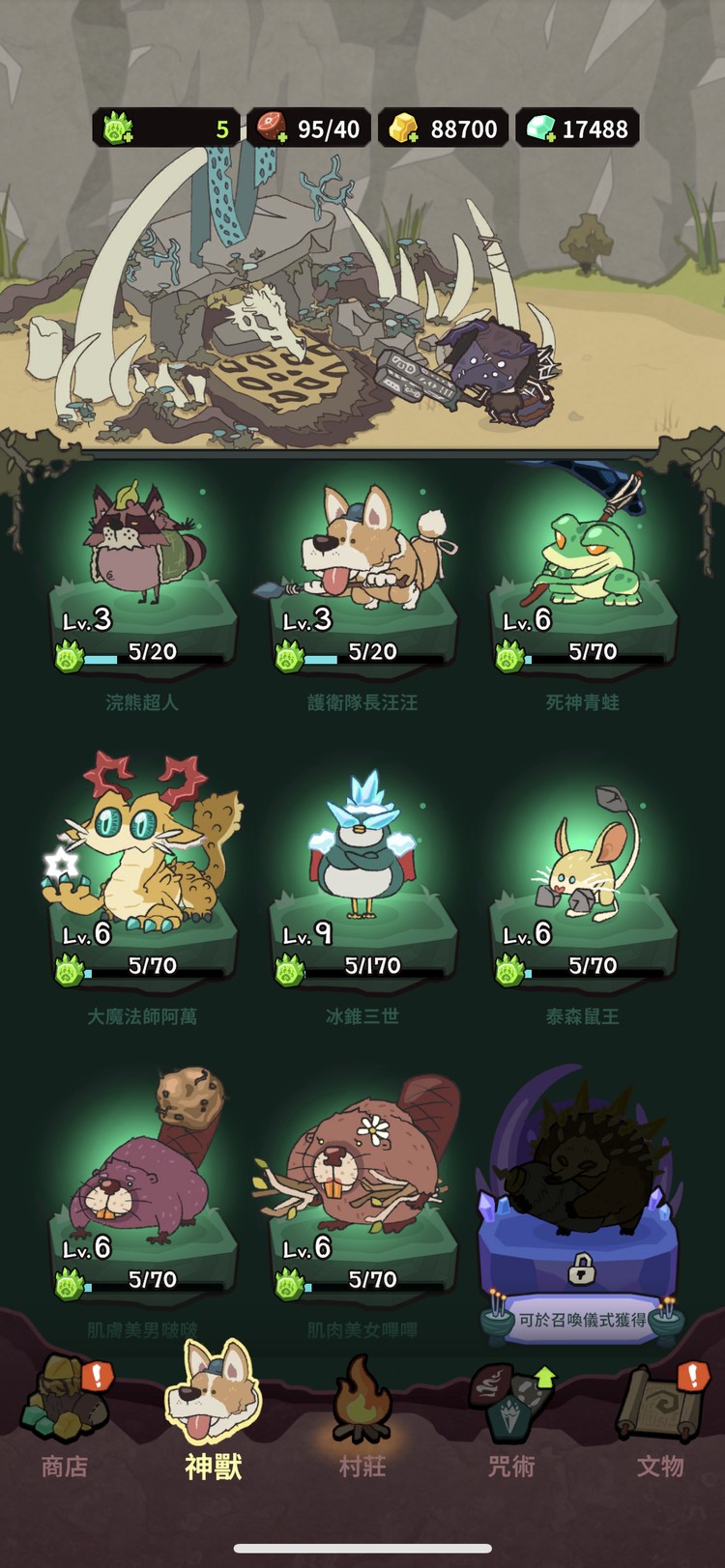Open the 文物 relic scroll tab
Image resolution: width=725 pixels, height=1568 pixels.
(661, 1418)
